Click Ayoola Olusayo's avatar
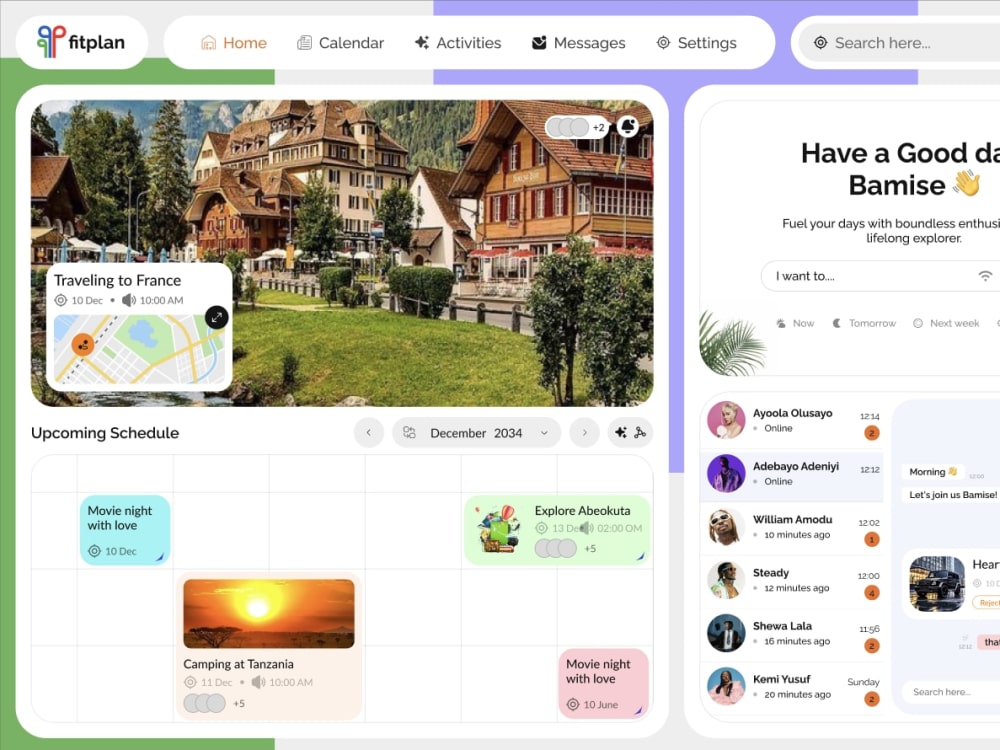Image resolution: width=1000 pixels, height=750 pixels. click(x=726, y=420)
